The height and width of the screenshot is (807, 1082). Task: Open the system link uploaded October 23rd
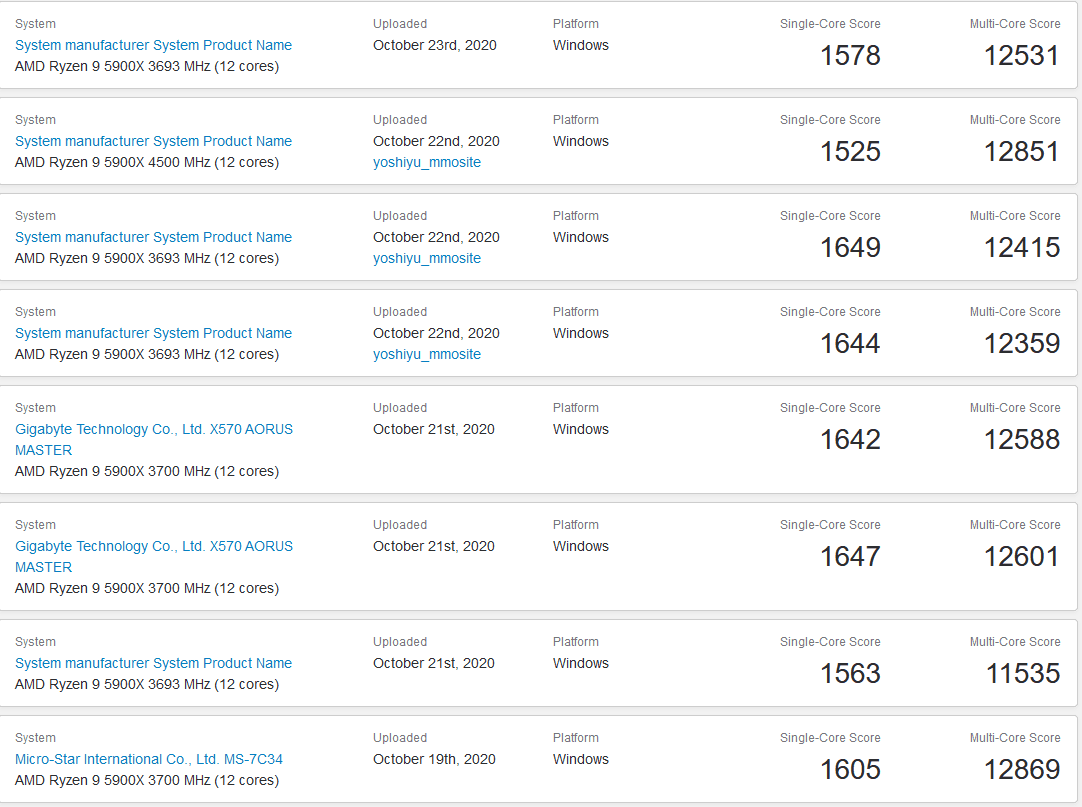pyautogui.click(x=153, y=45)
